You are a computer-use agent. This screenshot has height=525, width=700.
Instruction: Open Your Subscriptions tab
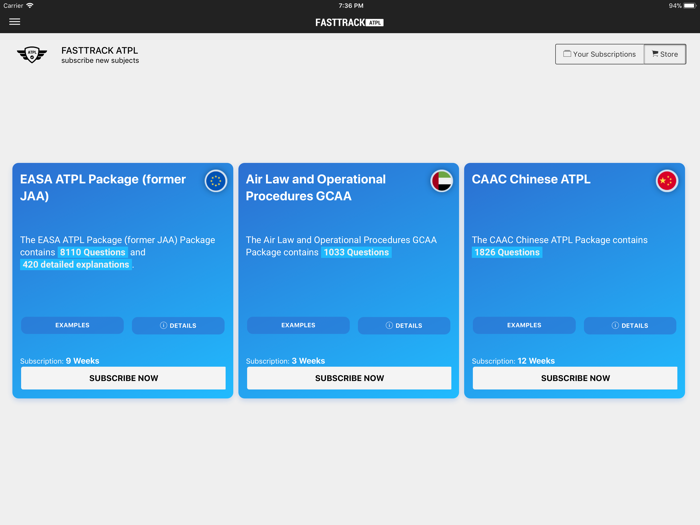[x=600, y=54]
